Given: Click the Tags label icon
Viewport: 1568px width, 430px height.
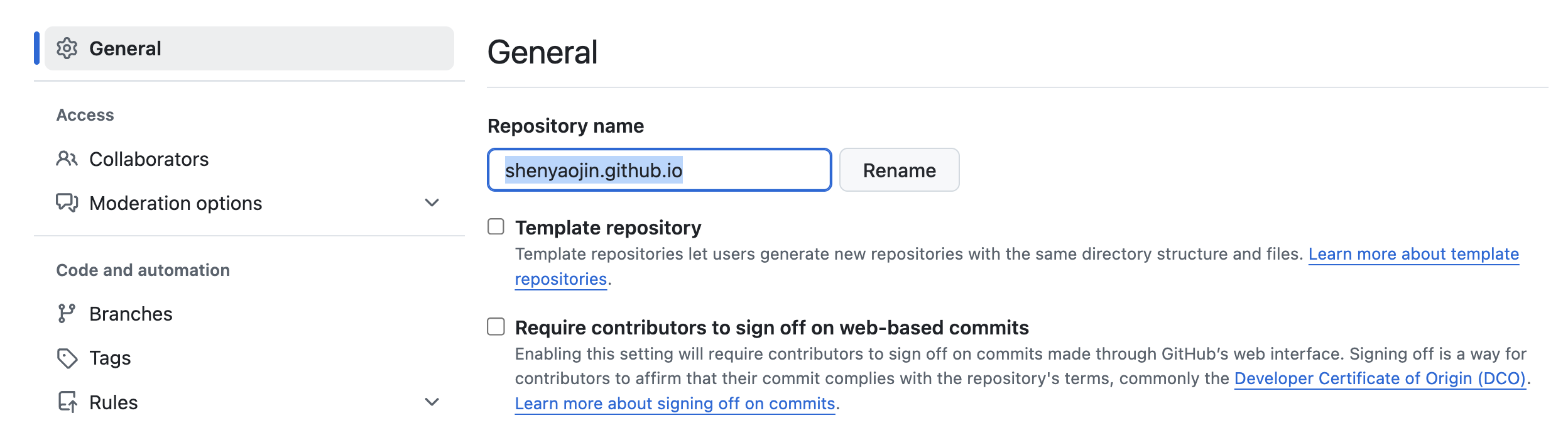Looking at the screenshot, I should (67, 358).
